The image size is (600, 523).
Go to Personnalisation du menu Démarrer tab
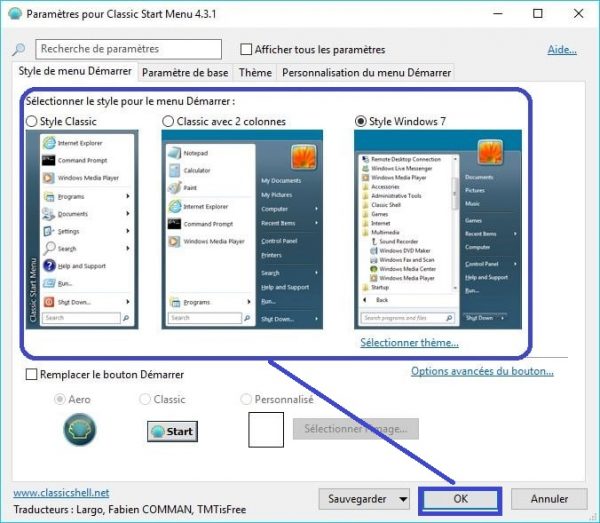click(x=366, y=72)
